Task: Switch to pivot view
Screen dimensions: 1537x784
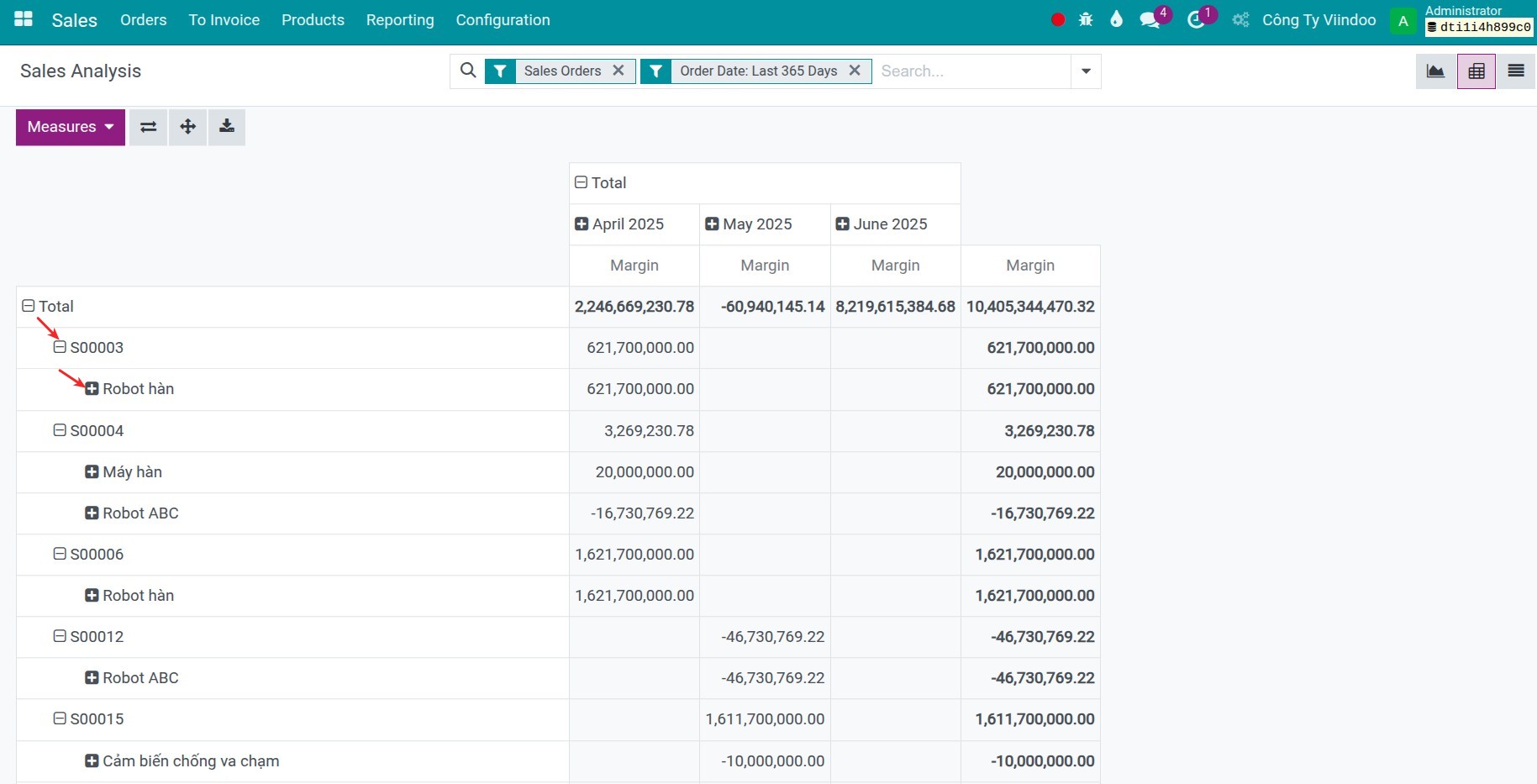Action: click(1476, 71)
